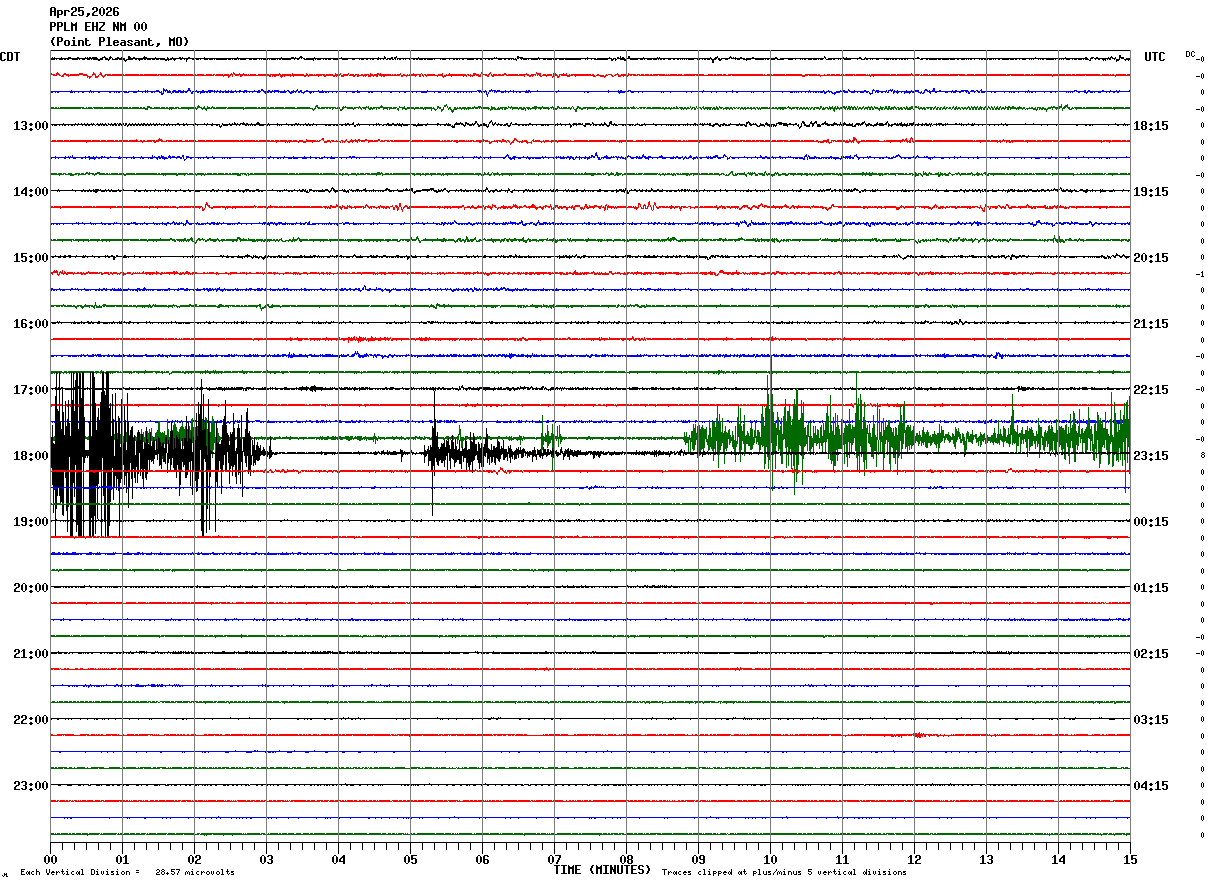Viewport: 1210px width, 886px height.
Task: Click the DC column header label
Action: 1190,54
